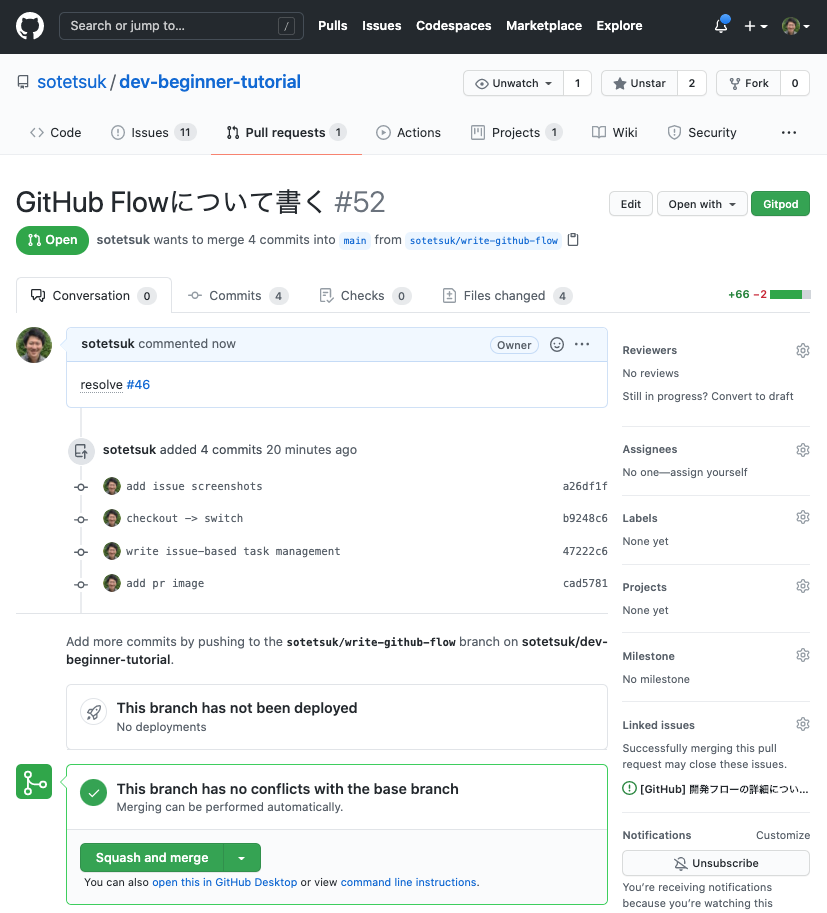Open dev-beginner-tutorial repository link
This screenshot has width=827, height=913.
coord(210,82)
